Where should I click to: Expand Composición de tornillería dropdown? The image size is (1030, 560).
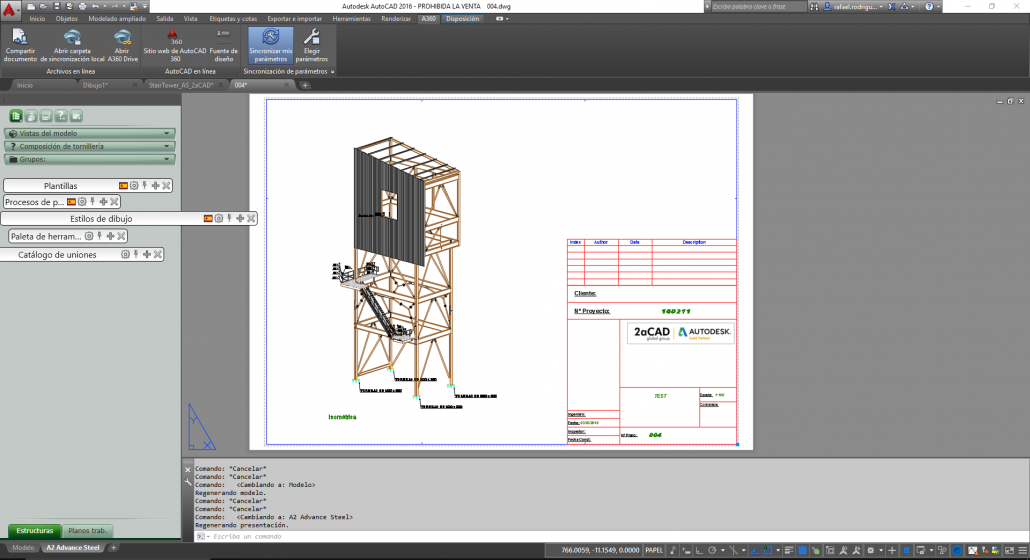tap(167, 146)
